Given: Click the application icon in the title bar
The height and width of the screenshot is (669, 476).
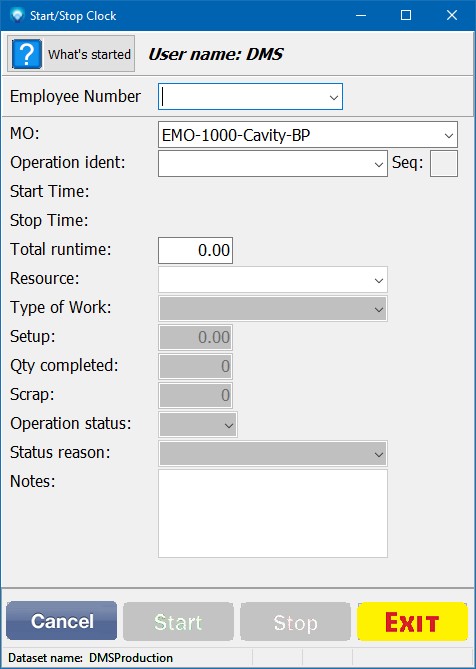Looking at the screenshot, I should (x=17, y=16).
